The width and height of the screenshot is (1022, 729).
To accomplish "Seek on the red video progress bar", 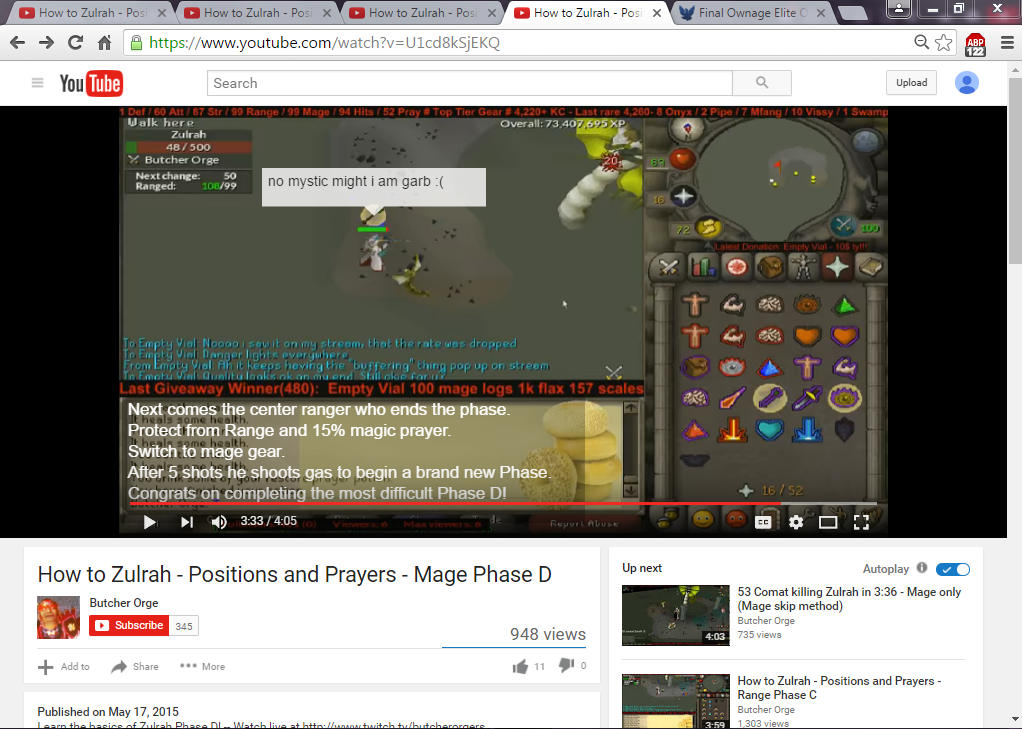I will [503, 504].
